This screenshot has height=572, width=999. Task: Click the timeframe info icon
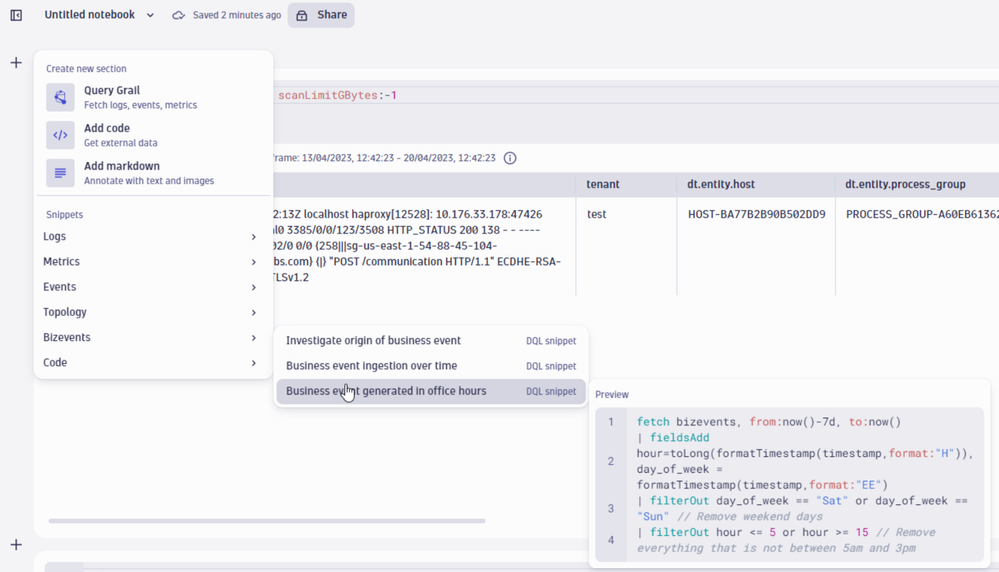tap(510, 158)
